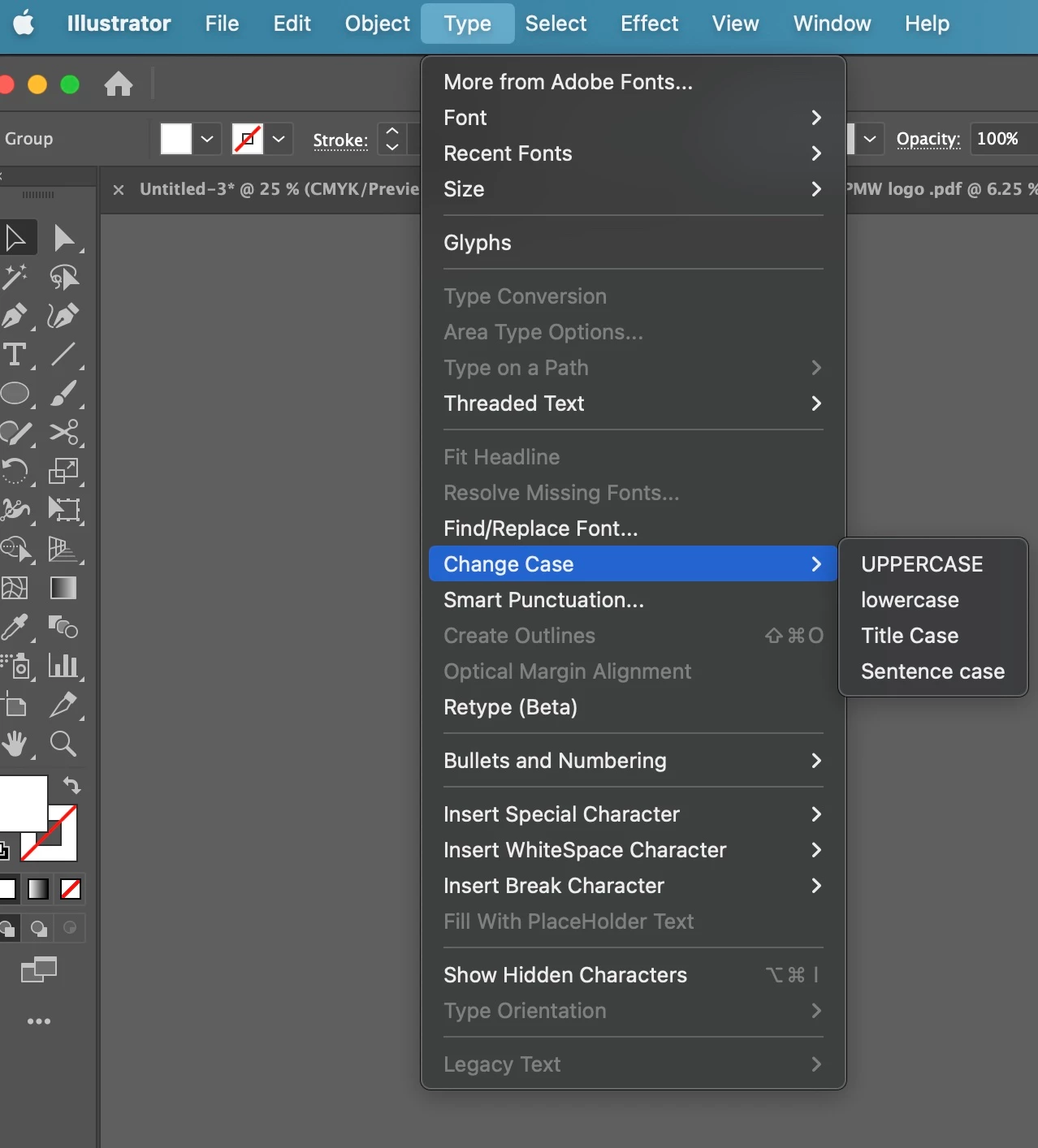The width and height of the screenshot is (1038, 1148).
Task: Select the Puppet Warp tool
Action: coord(16,511)
